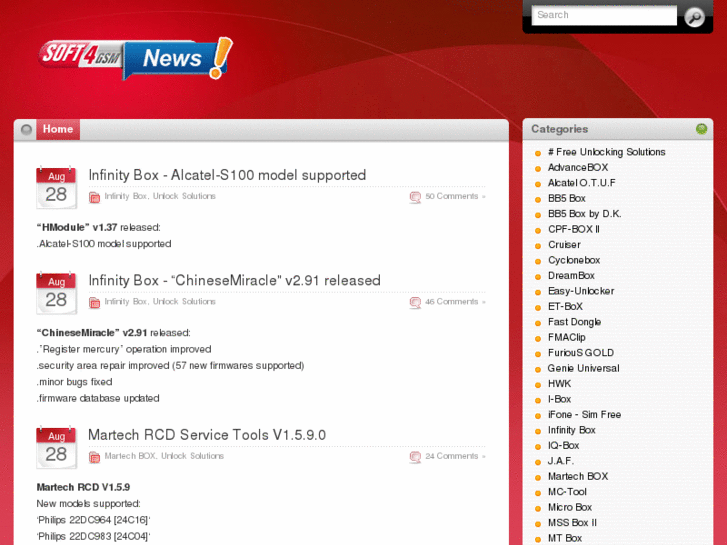Click category folder icon under Martech RCD post
The height and width of the screenshot is (545, 727).
[x=94, y=457]
